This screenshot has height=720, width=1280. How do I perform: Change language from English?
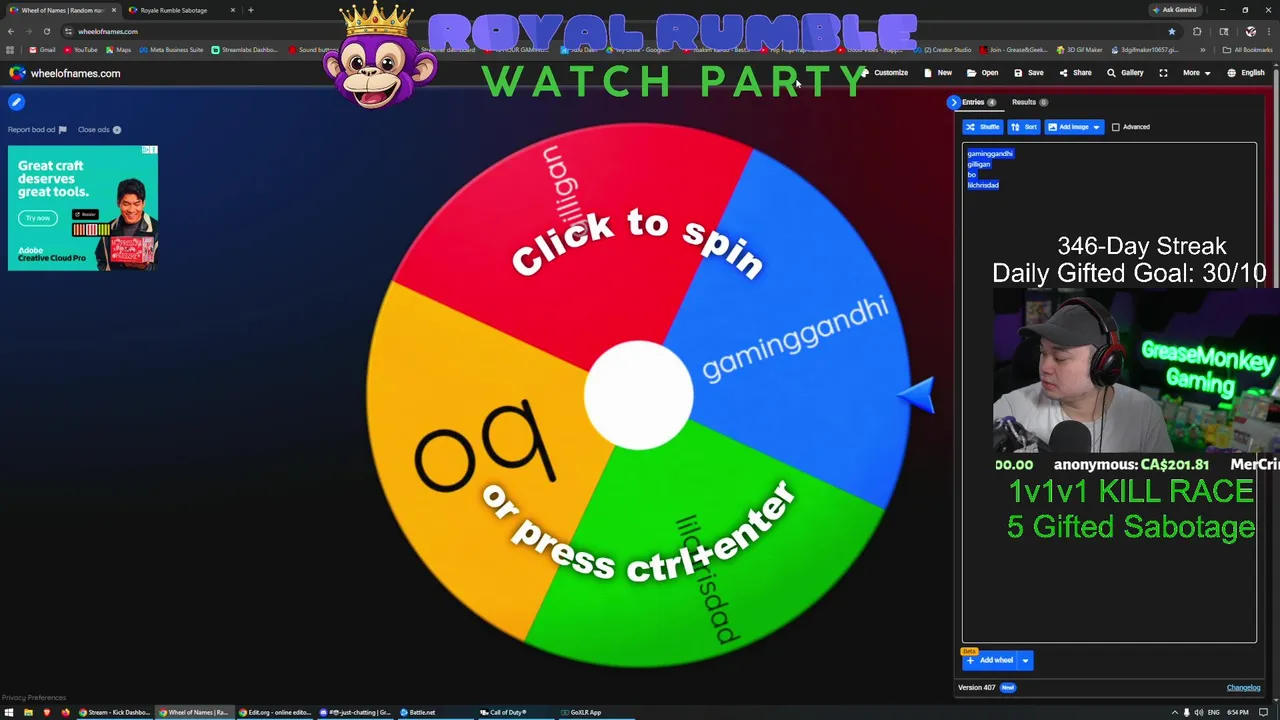(1246, 73)
